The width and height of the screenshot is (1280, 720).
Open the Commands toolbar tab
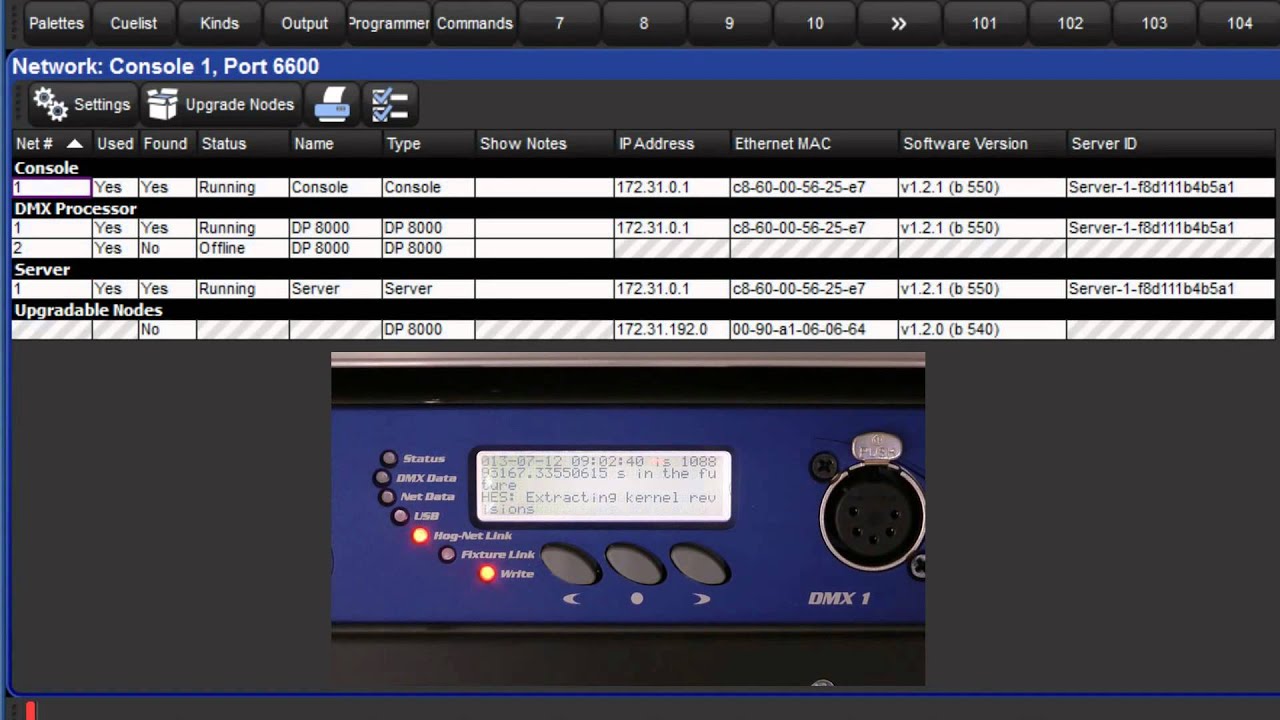[x=474, y=23]
